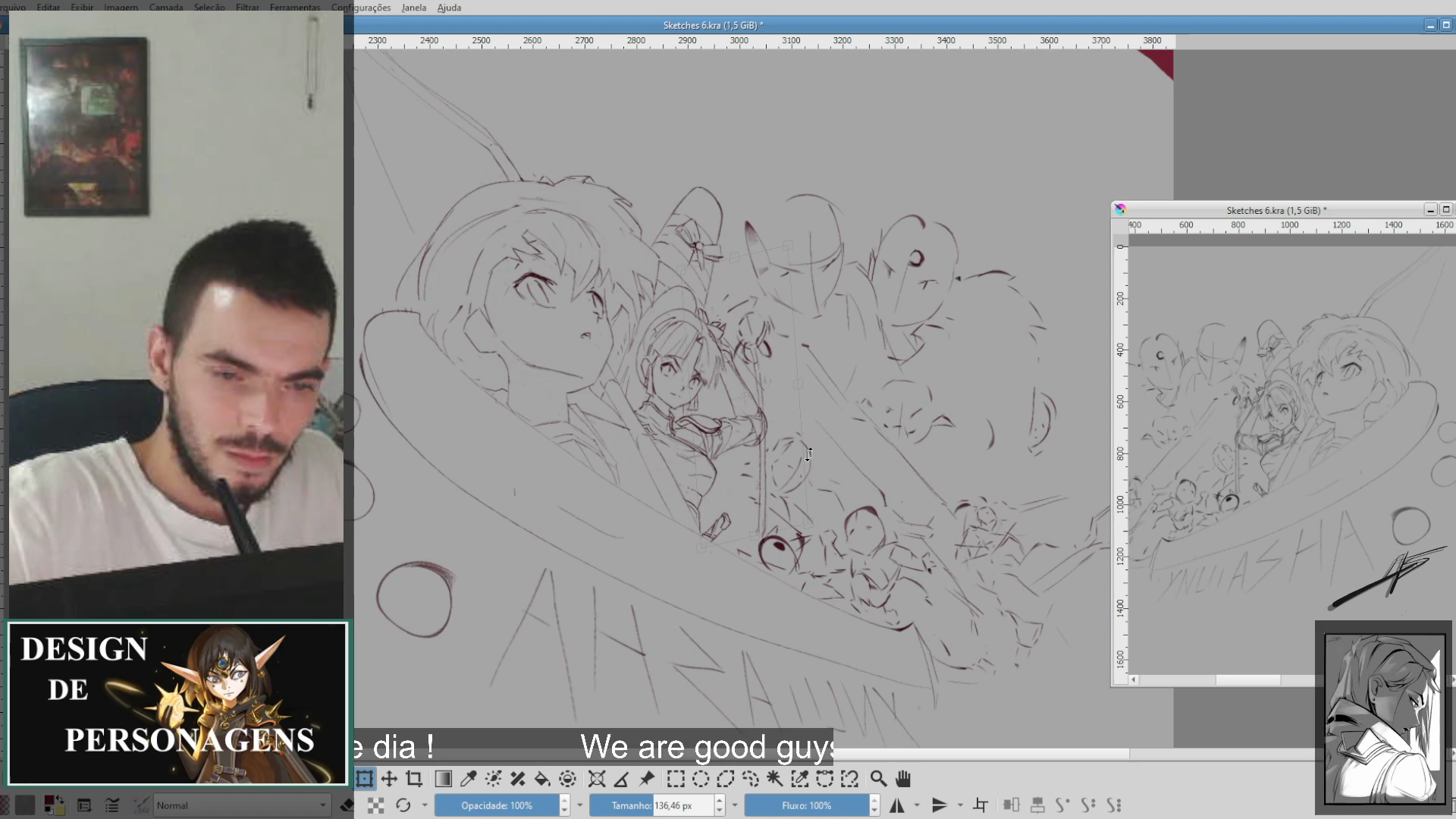This screenshot has height=819, width=1456.
Task: Select the Smart Patch tool
Action: (518, 779)
